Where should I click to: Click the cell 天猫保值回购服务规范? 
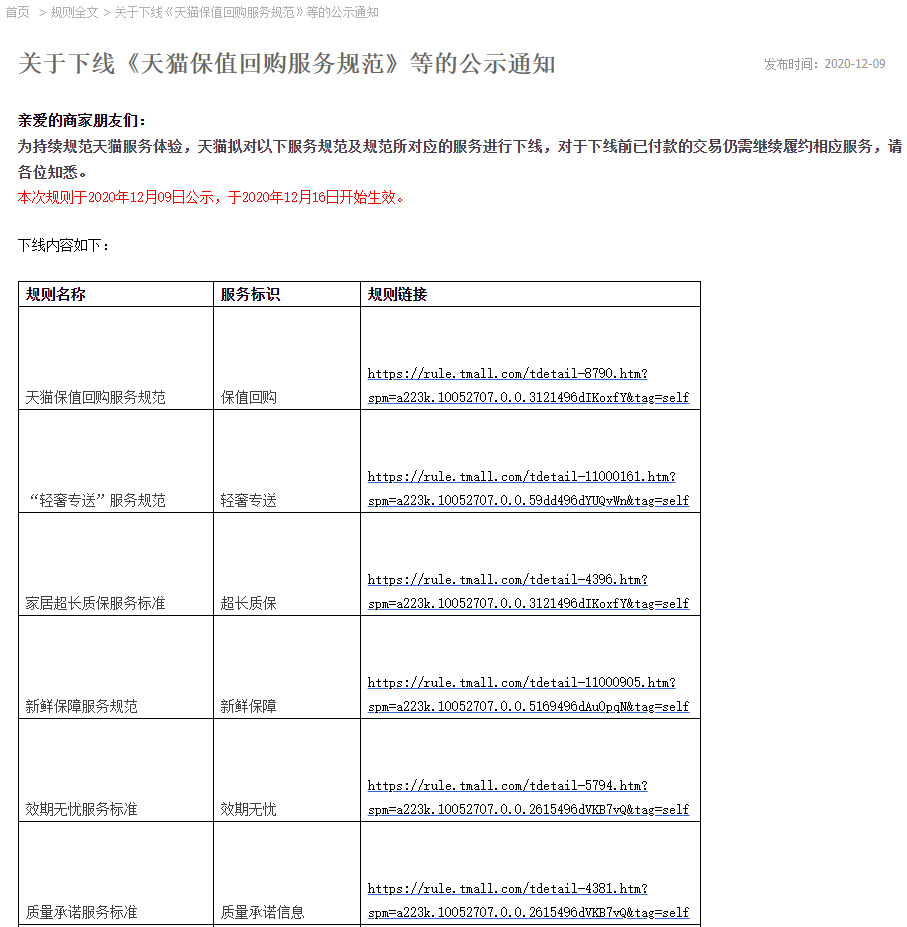95,397
